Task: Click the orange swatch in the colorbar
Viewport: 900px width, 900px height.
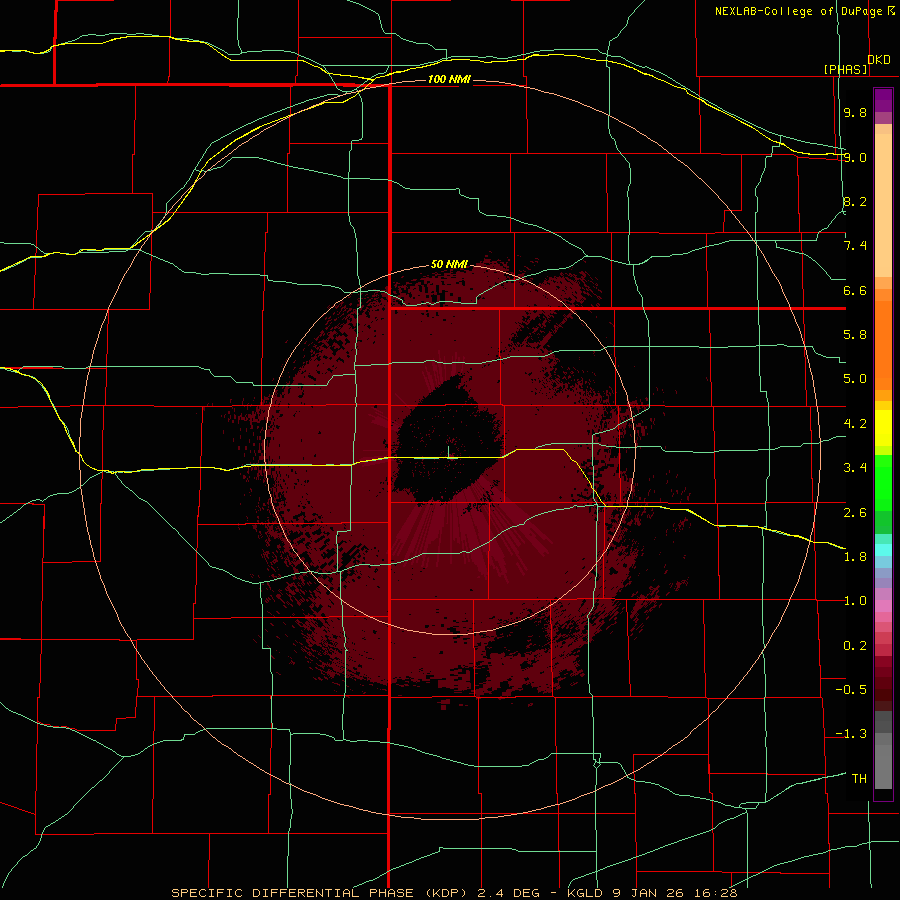Action: tap(883, 344)
